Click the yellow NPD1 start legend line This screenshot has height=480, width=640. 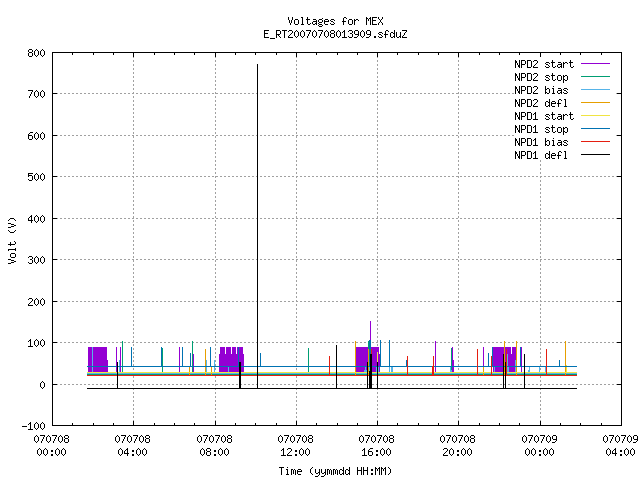pos(596,116)
